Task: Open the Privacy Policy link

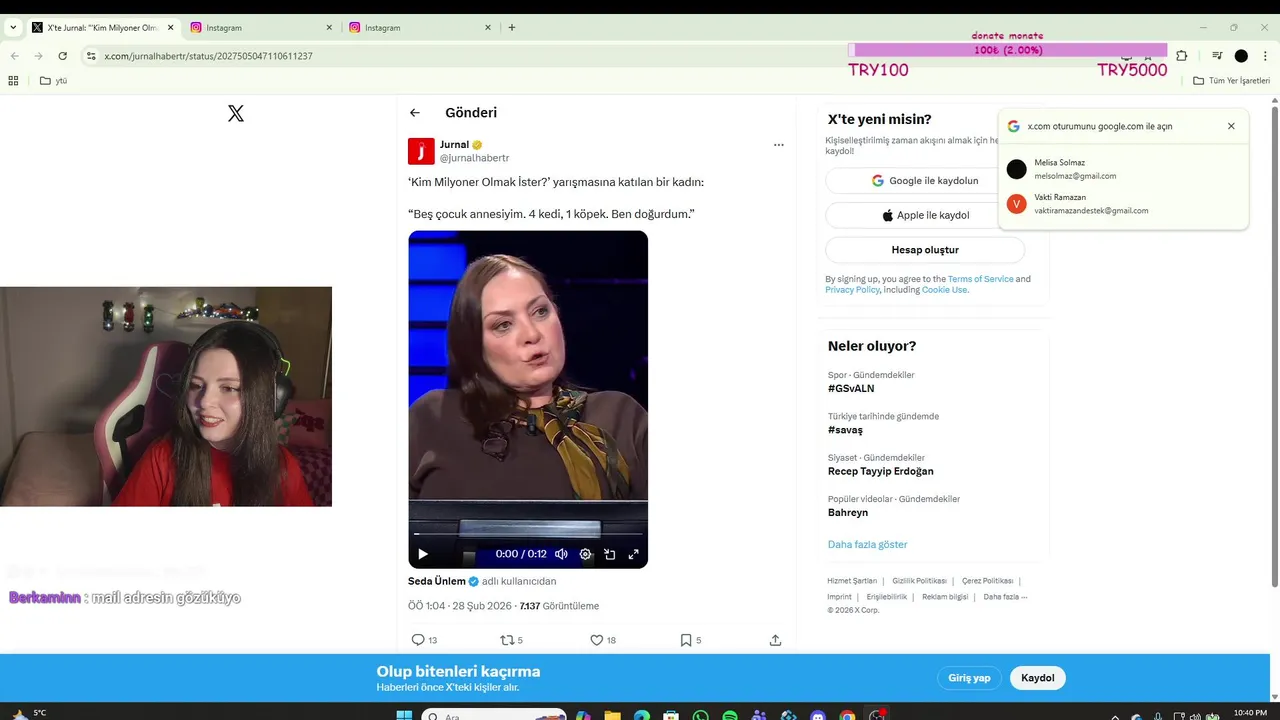Action: tap(852, 290)
